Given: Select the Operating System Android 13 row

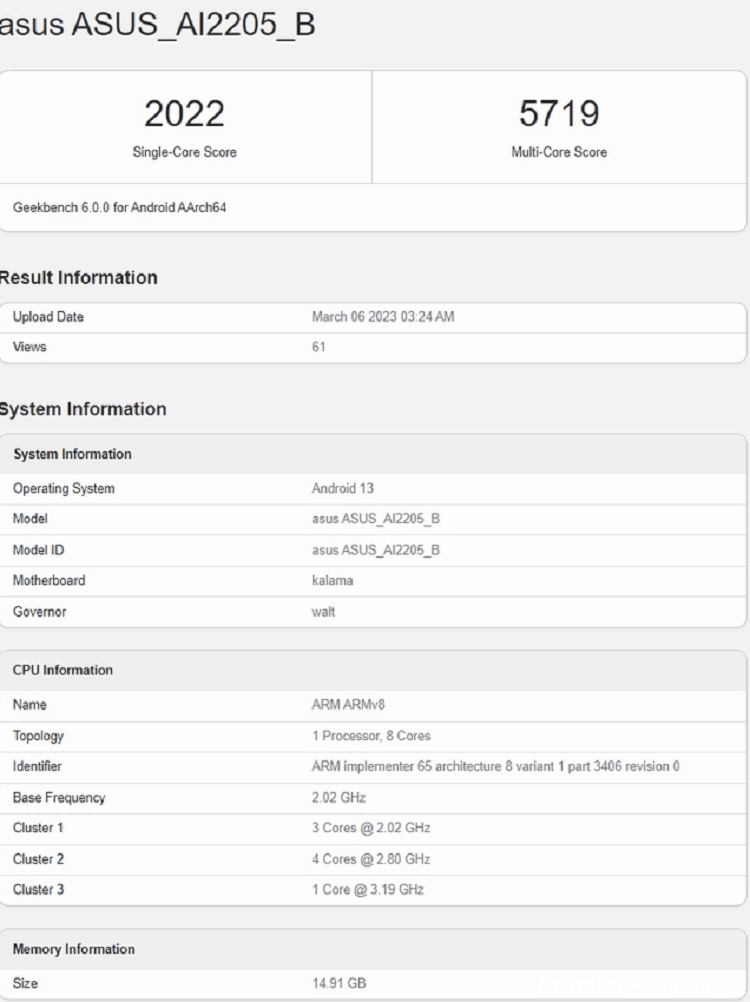Looking at the screenshot, I should point(373,488).
